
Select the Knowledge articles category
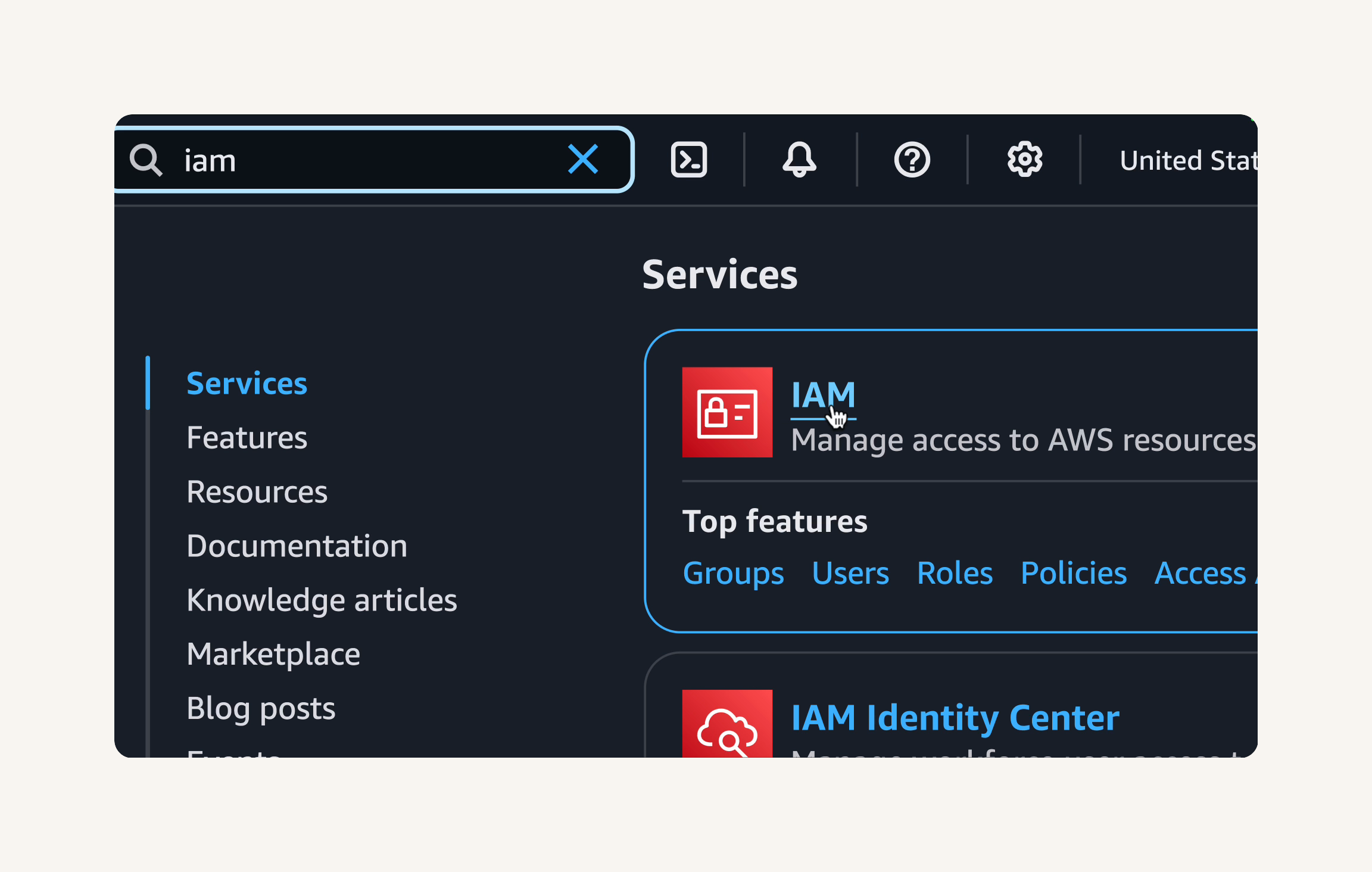322,600
